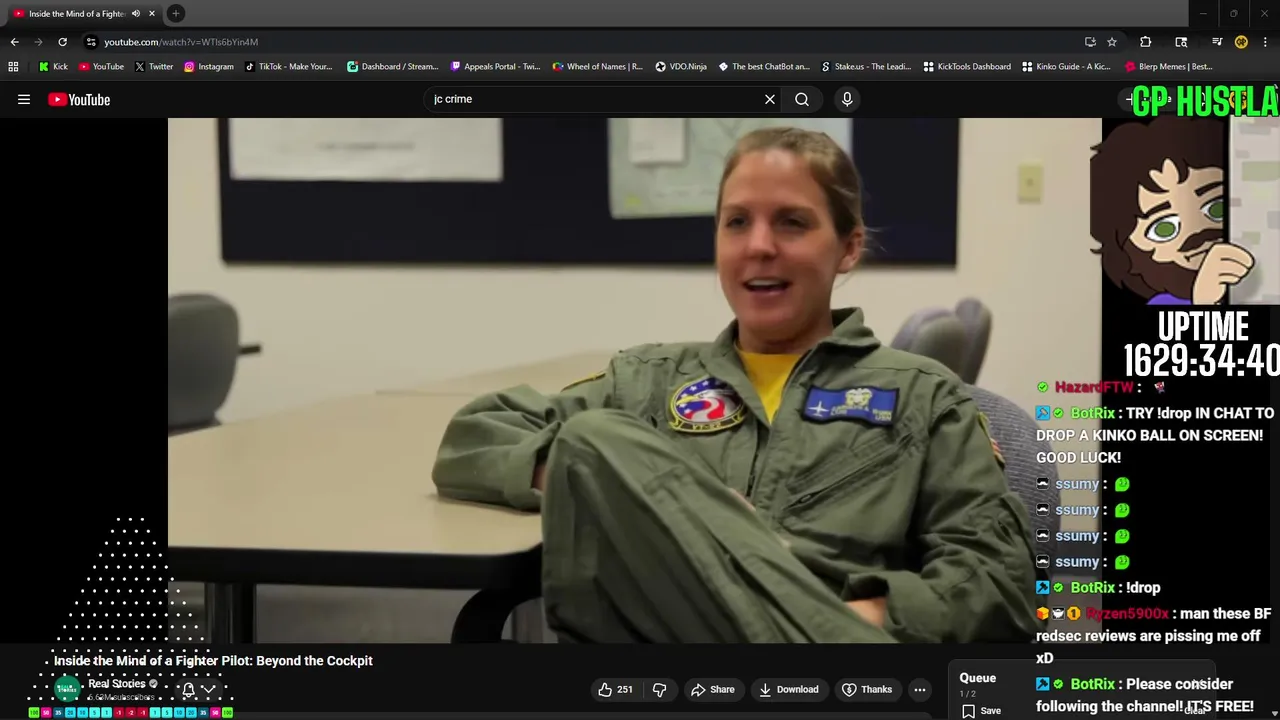Open Appeals Portal - Twi... bookmark

495,67
